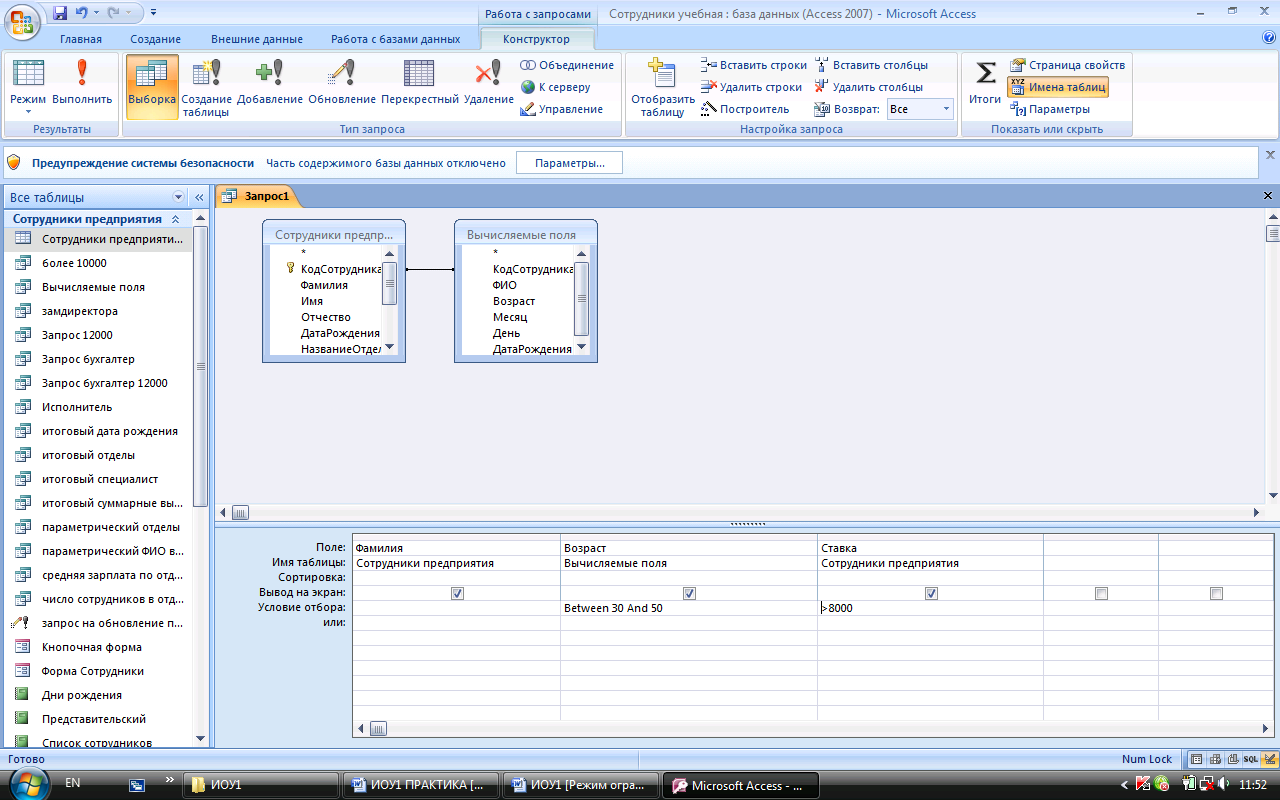1280x800 pixels.
Task: Choose Создание таблицы query type
Action: point(207,87)
